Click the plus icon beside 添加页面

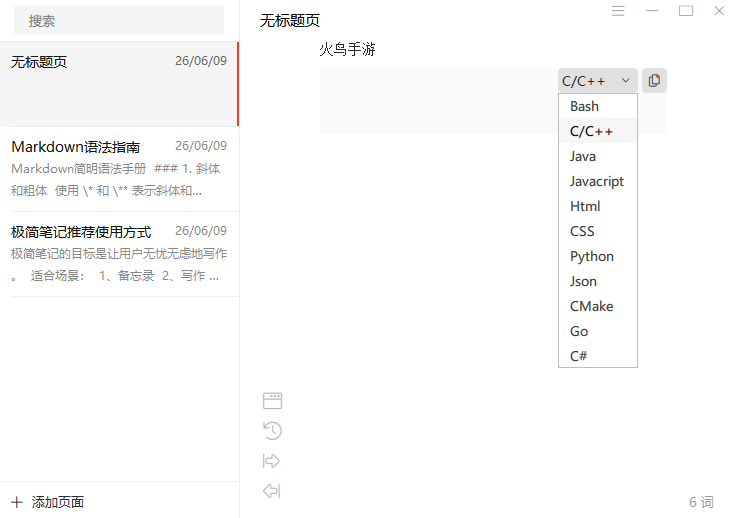pyautogui.click(x=17, y=502)
